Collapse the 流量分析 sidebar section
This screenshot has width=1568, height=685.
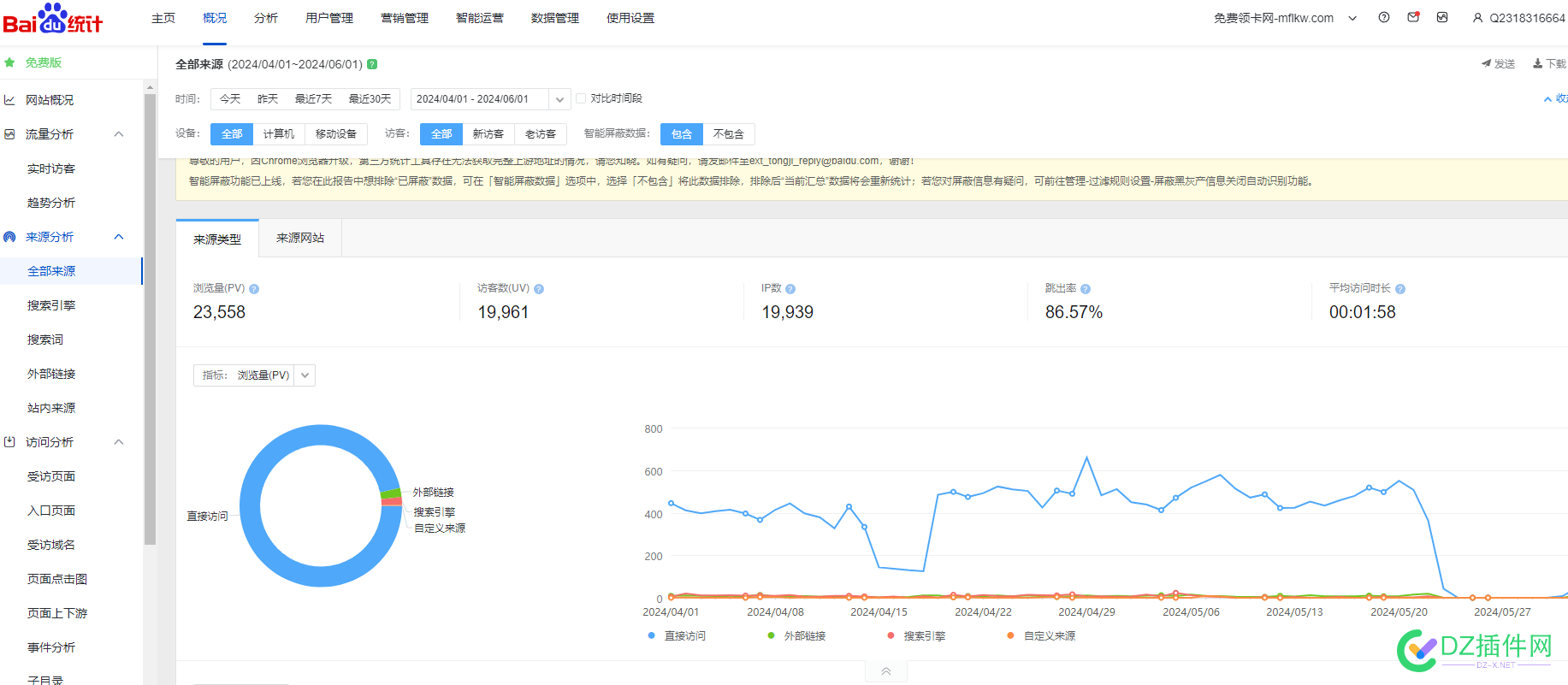point(119,134)
